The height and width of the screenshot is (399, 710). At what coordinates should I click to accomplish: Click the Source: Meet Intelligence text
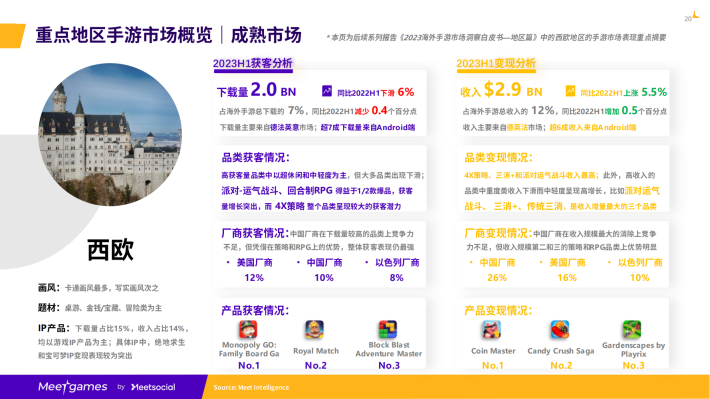[251, 388]
